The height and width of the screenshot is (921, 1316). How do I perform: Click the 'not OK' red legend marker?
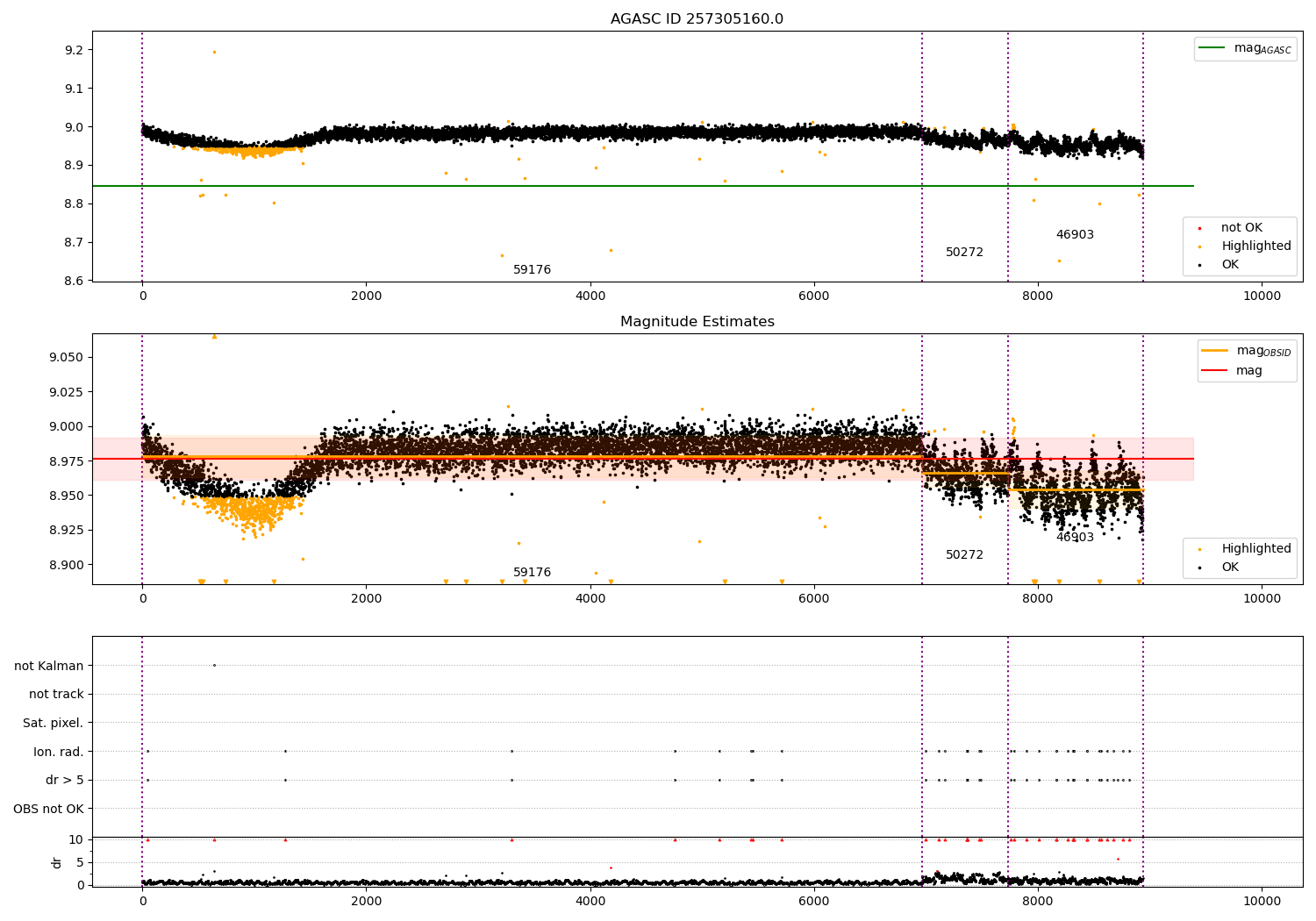tap(1199, 228)
